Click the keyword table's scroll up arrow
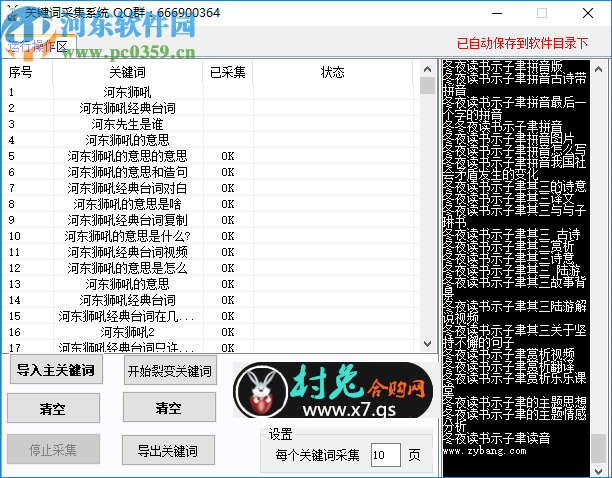 coord(427,69)
